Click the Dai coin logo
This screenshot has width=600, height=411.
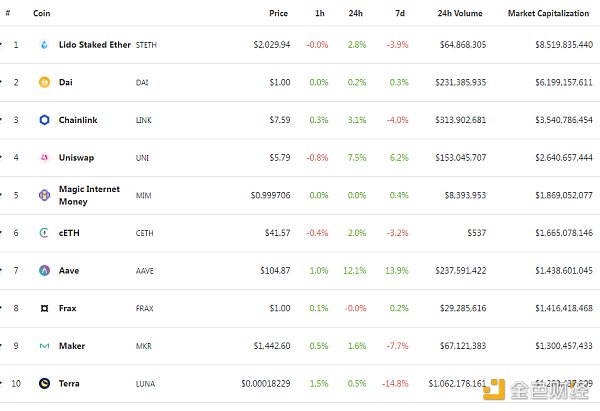(x=44, y=82)
